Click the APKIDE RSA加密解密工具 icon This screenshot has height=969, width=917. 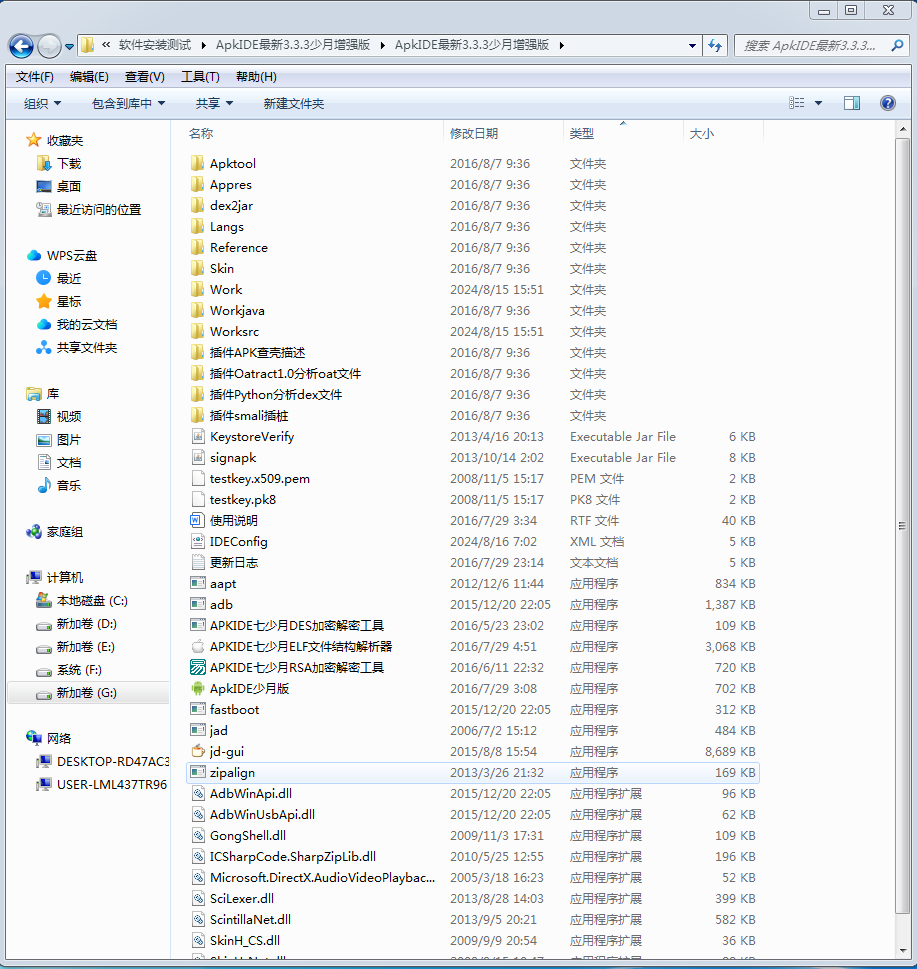[197, 667]
